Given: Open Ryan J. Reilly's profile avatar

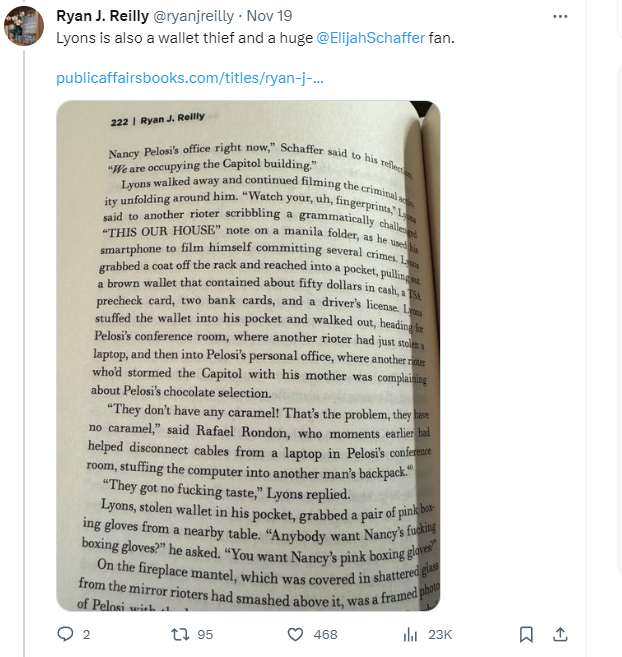Looking at the screenshot, I should pos(24,26).
